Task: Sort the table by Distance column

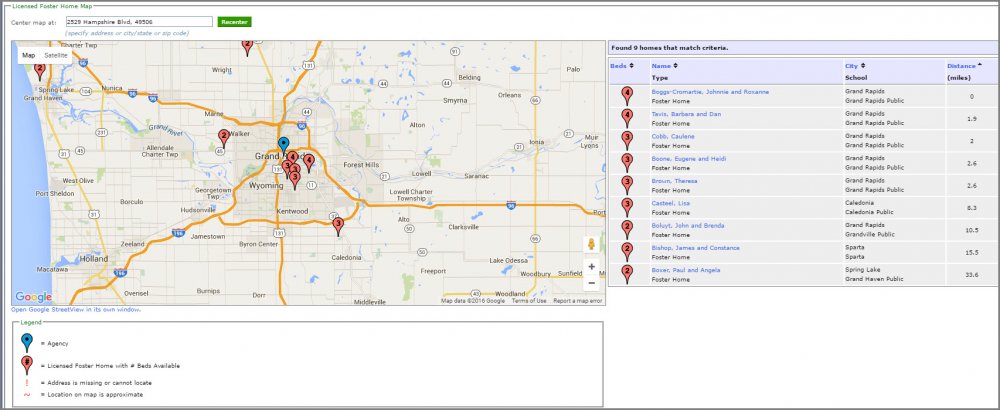Action: 964,66
